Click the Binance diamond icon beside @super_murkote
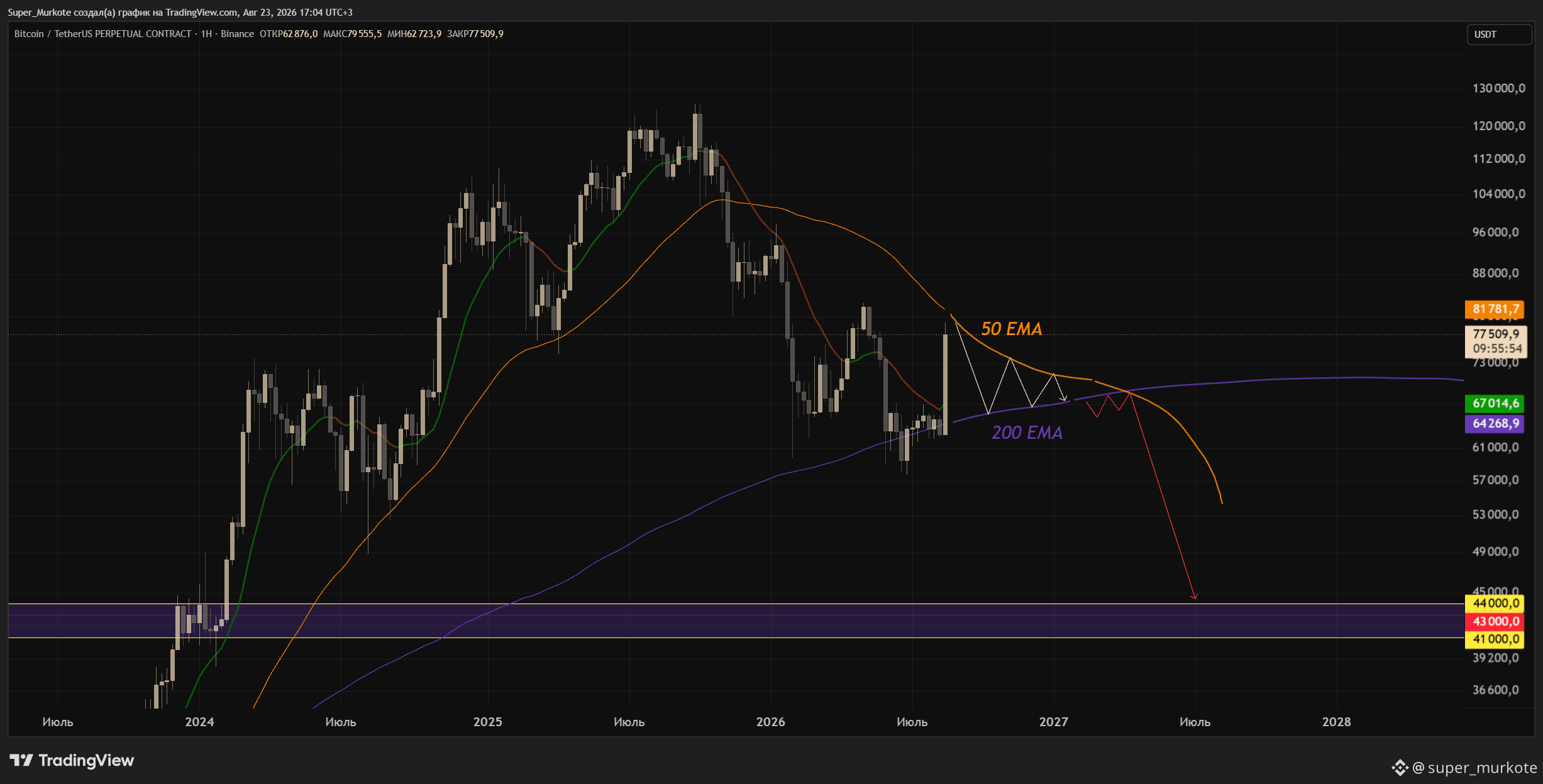The width and height of the screenshot is (1543, 784). pyautogui.click(x=1400, y=768)
